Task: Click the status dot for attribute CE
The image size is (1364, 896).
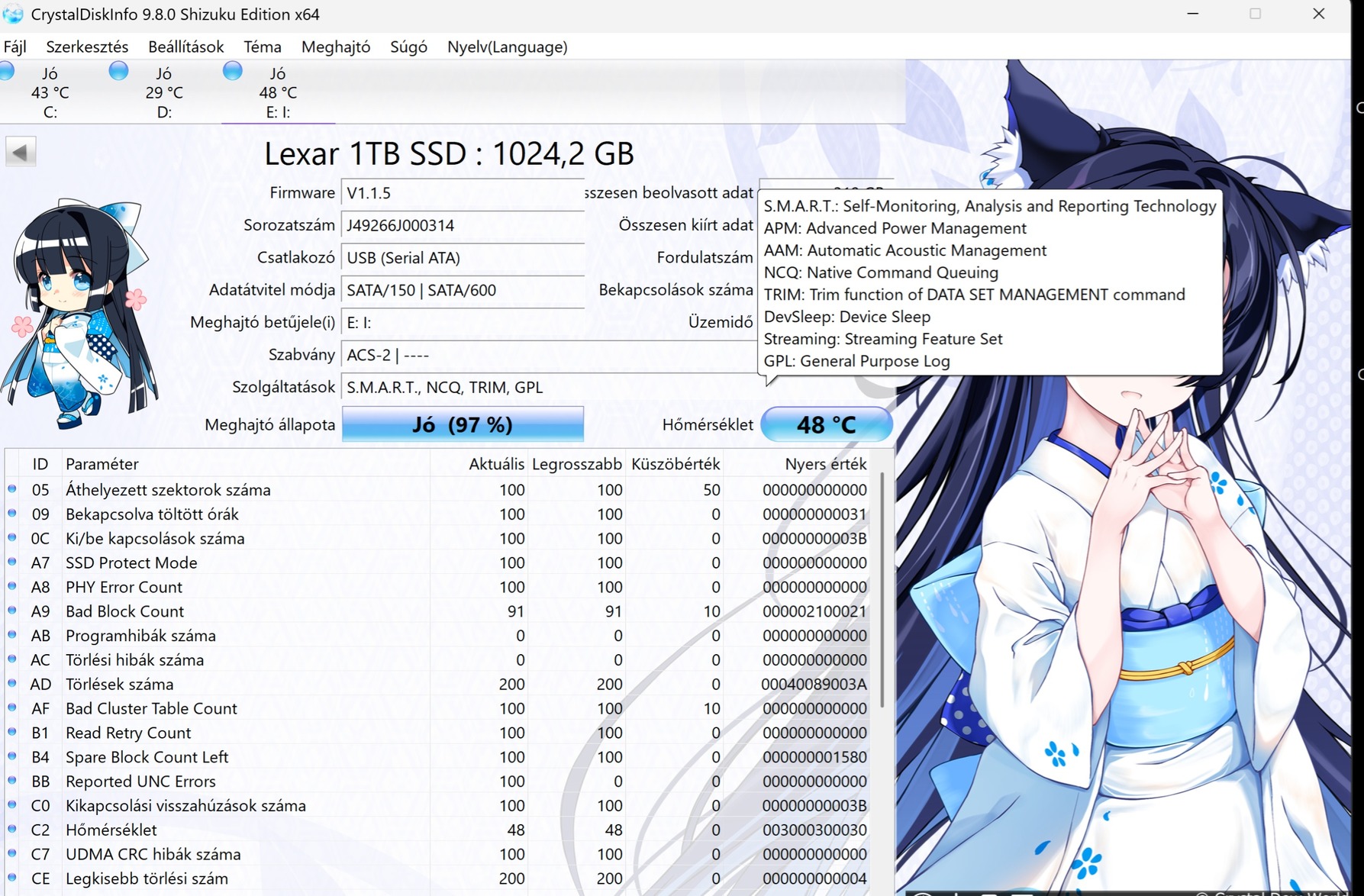Action: [x=12, y=878]
